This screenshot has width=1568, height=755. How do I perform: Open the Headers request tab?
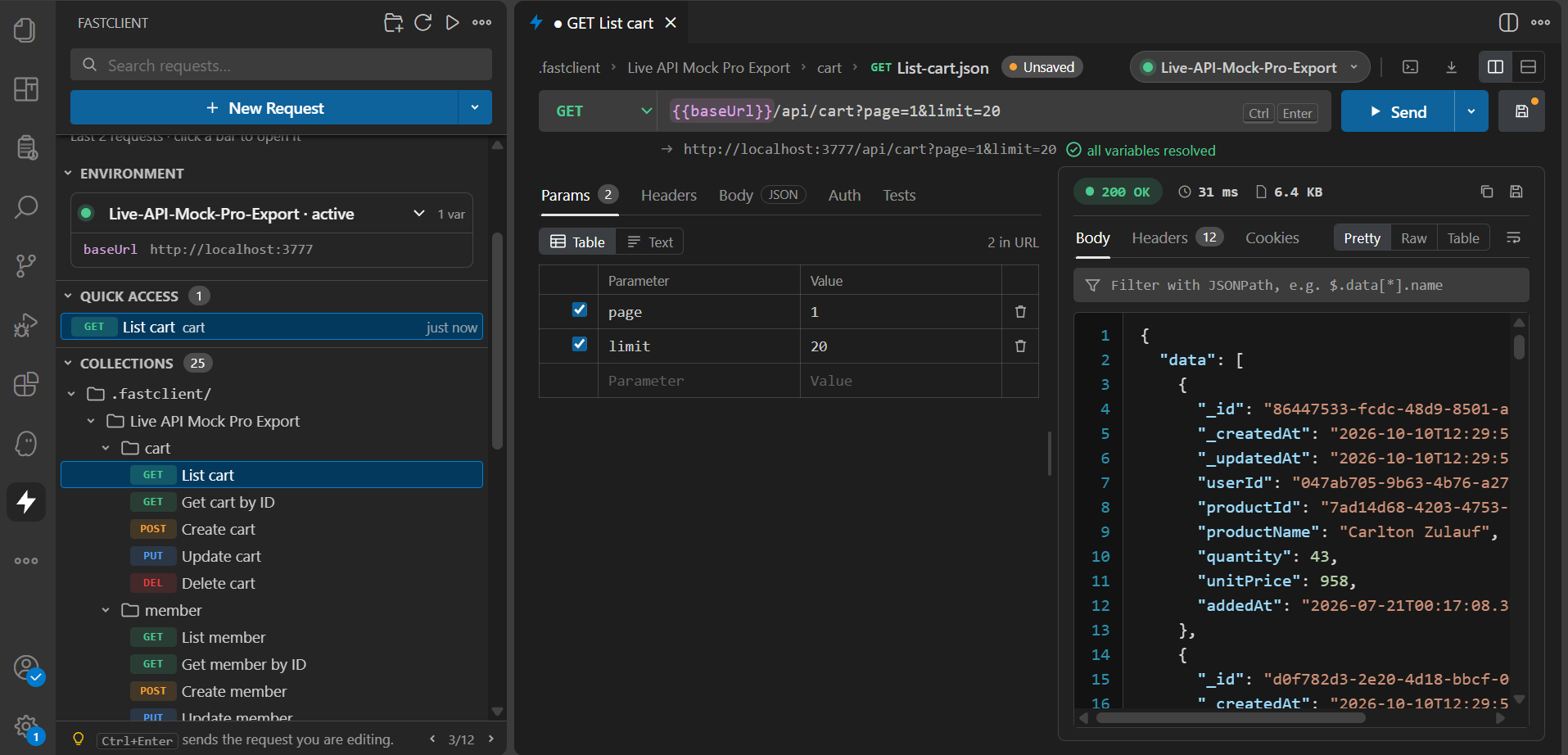[669, 195]
